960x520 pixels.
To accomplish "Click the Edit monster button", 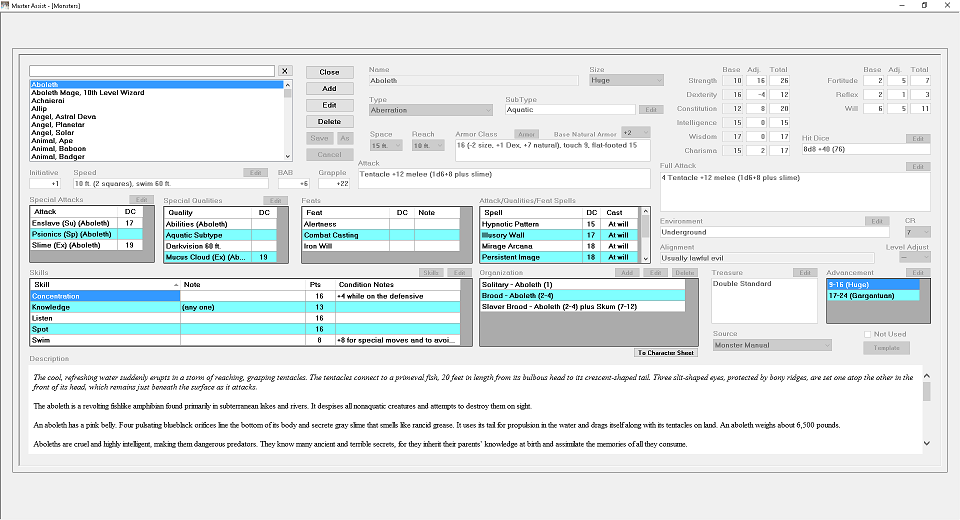I will [329, 105].
